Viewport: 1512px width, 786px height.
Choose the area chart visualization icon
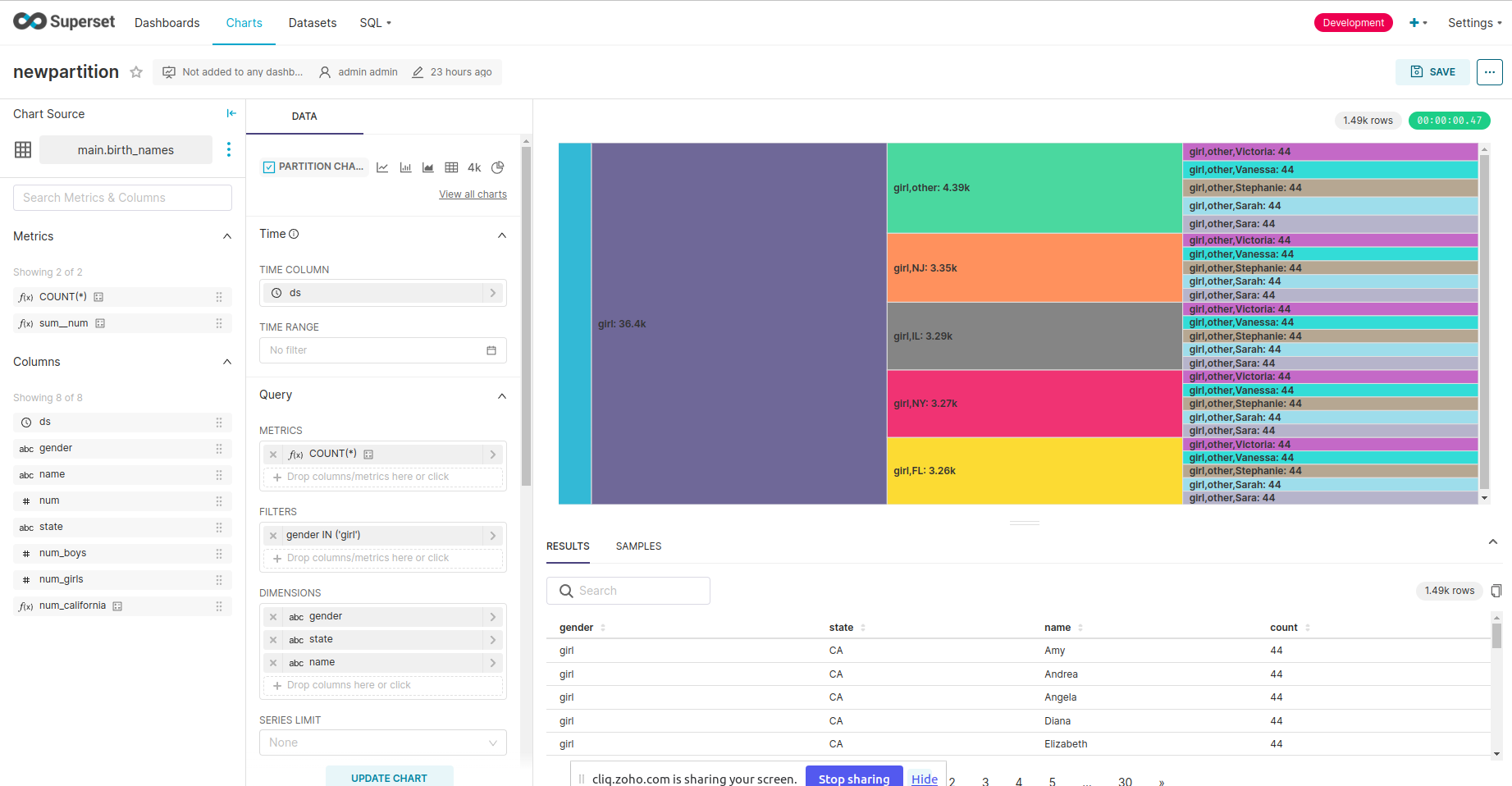pyautogui.click(x=427, y=167)
